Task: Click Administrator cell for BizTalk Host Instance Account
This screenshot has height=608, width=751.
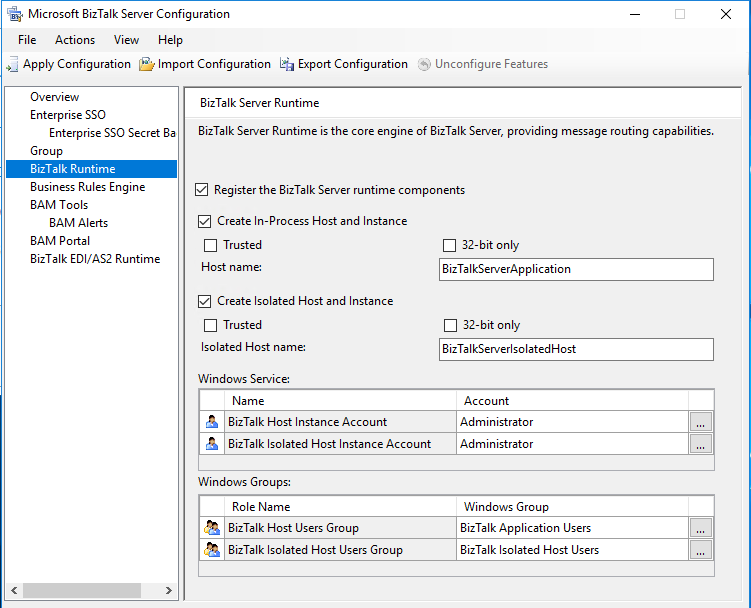Action: (x=572, y=422)
